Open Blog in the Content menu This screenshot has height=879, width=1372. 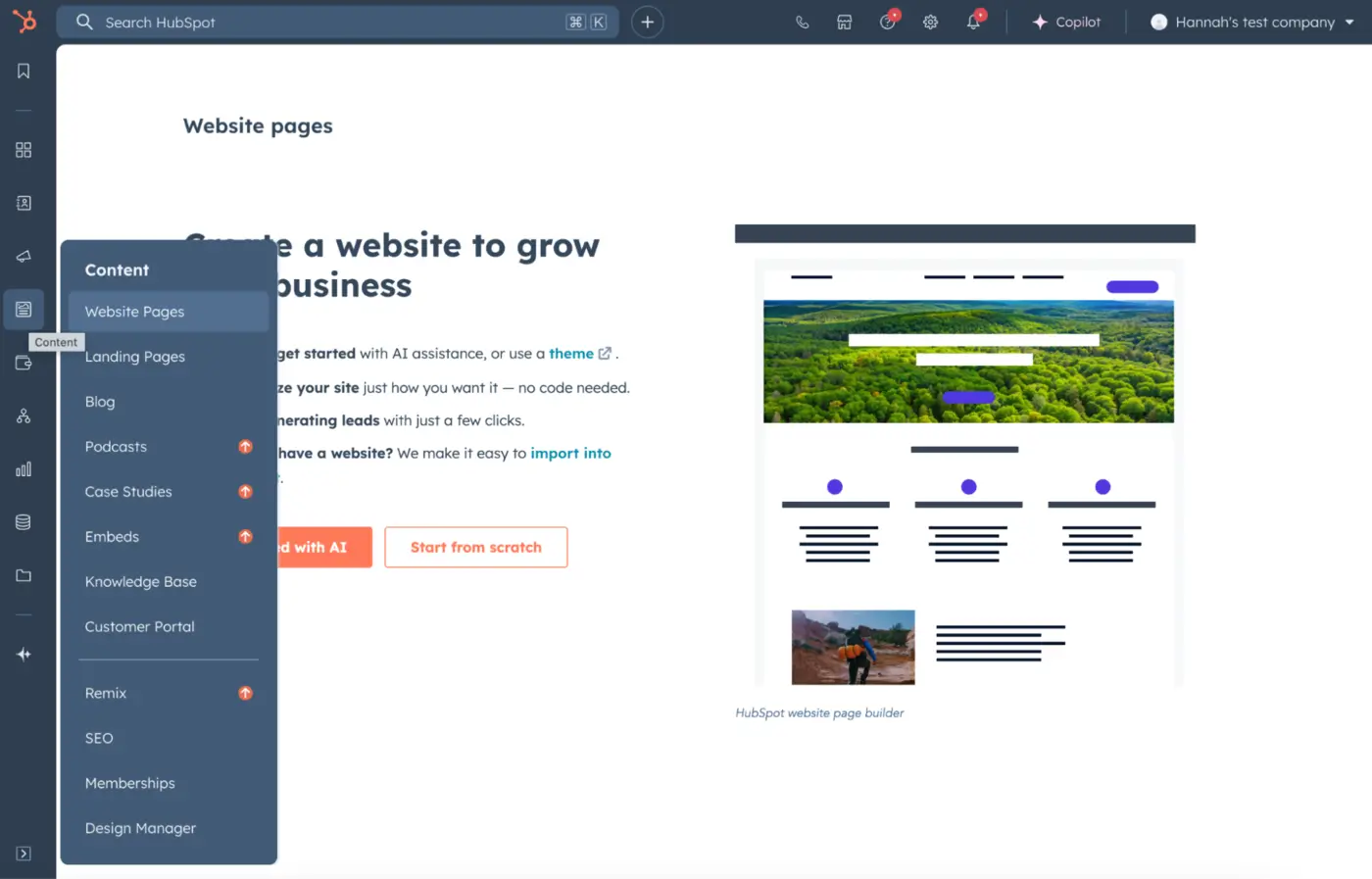tap(100, 402)
